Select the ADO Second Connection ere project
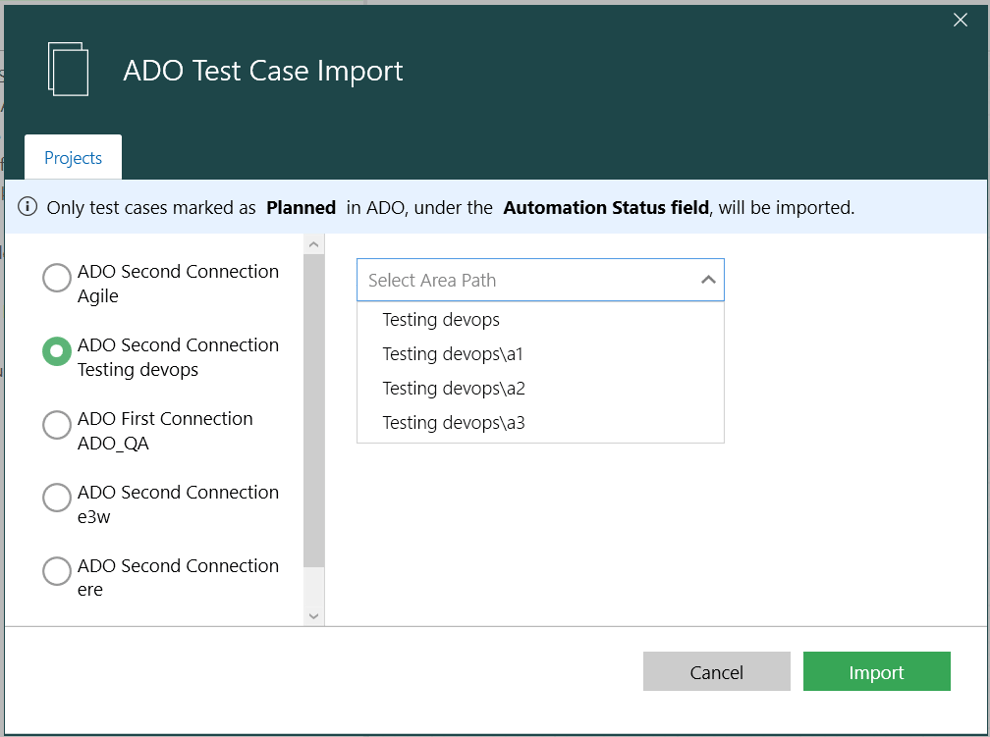Viewport: 990px width, 737px height. pyautogui.click(x=56, y=571)
